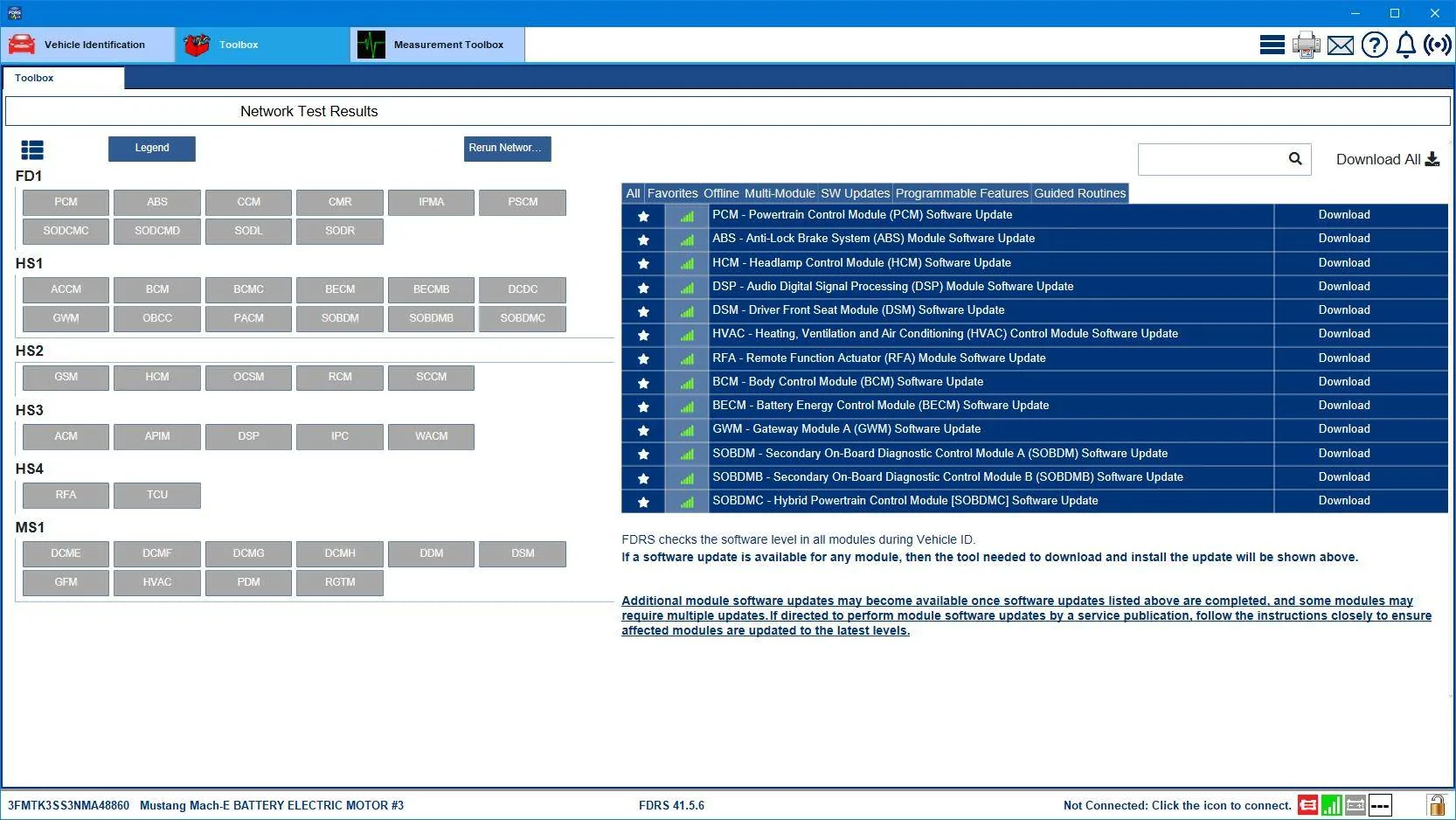The height and width of the screenshot is (820, 1456).
Task: Open the envelope mail icon
Action: tap(1340, 45)
